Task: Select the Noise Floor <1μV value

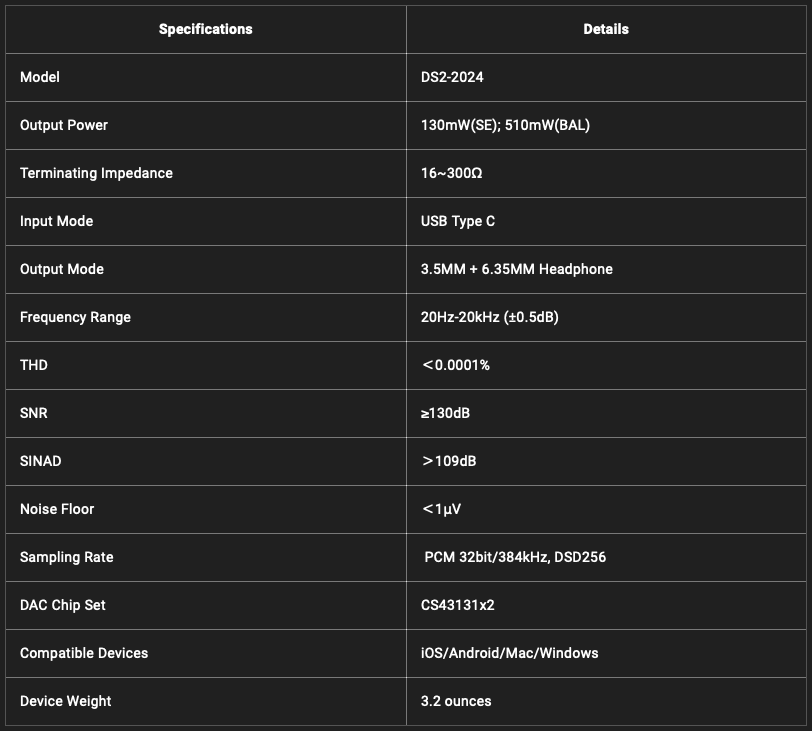Action: [x=441, y=509]
